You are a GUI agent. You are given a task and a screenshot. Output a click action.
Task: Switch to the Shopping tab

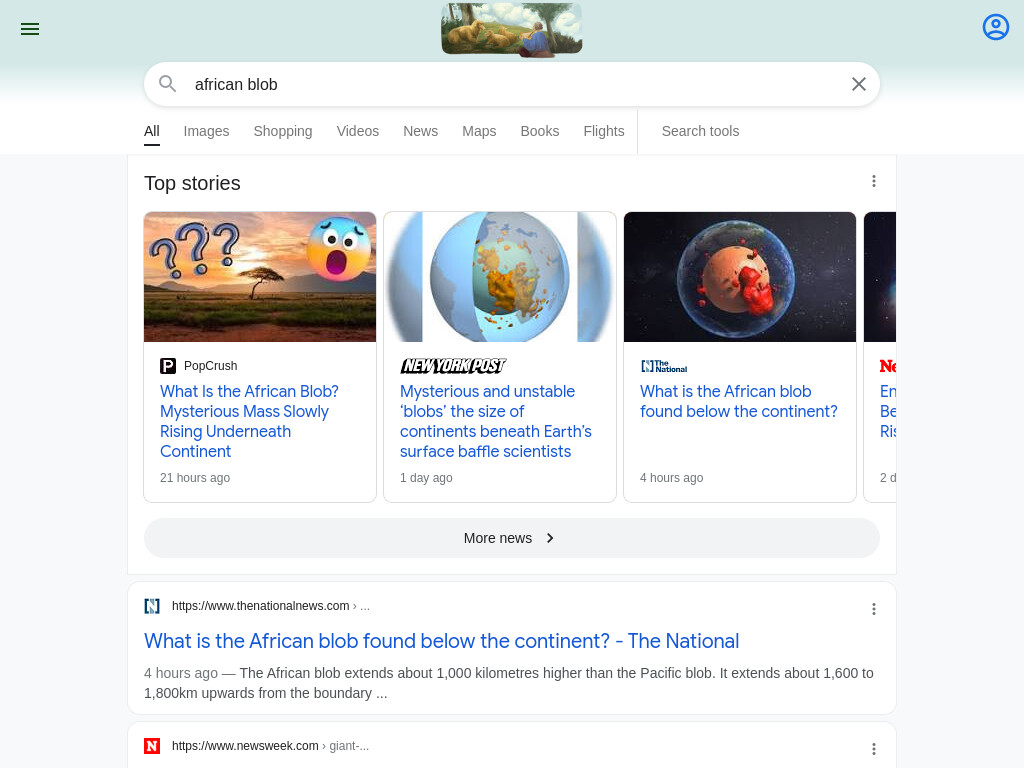[x=283, y=131]
